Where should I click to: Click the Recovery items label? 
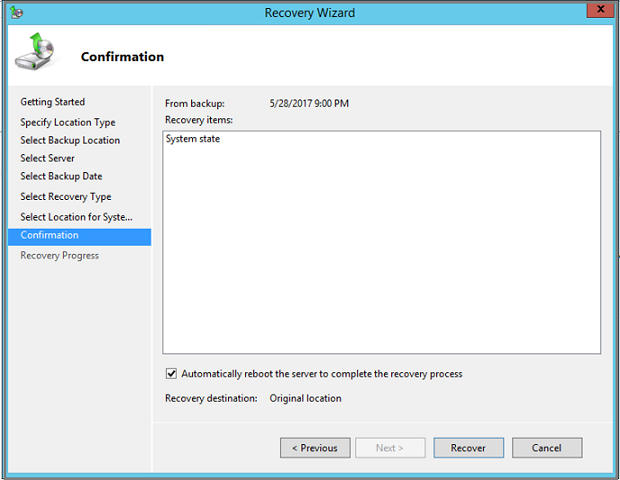tap(199, 120)
